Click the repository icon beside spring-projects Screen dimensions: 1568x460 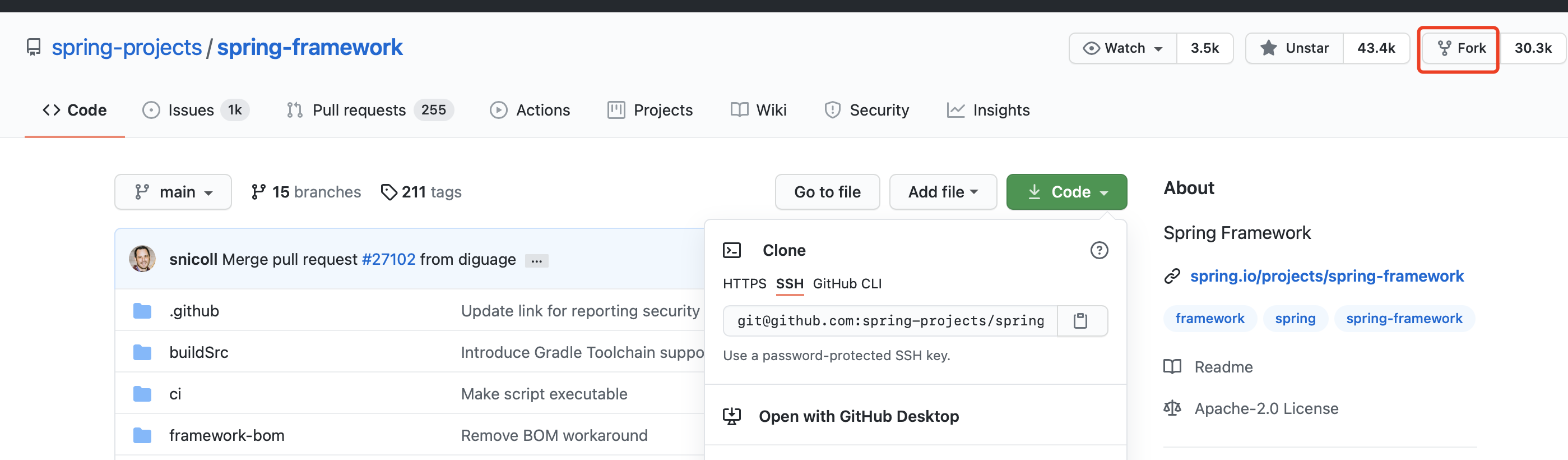coord(34,48)
